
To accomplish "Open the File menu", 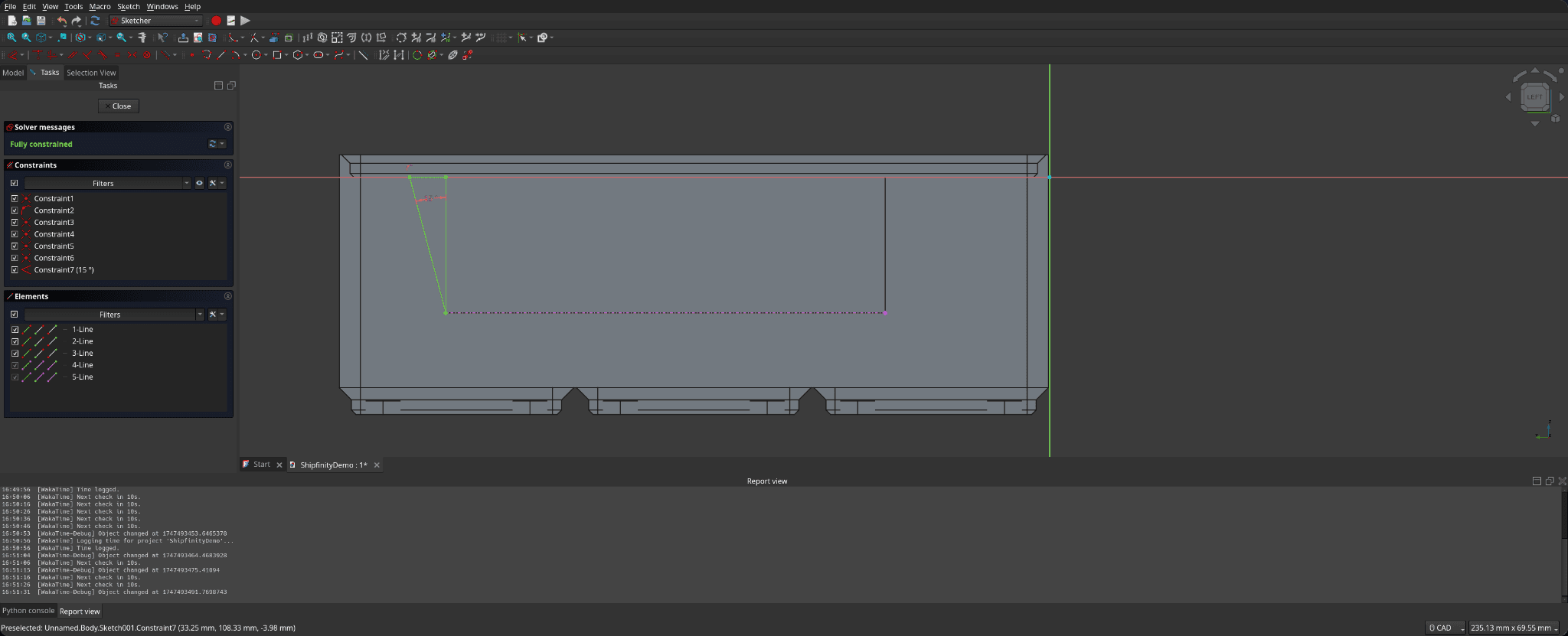I will point(10,6).
